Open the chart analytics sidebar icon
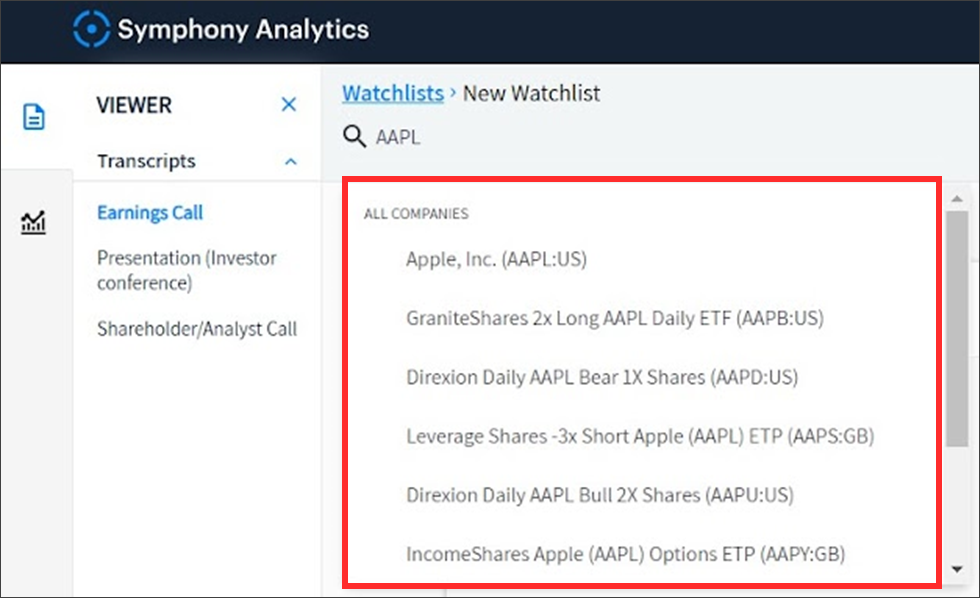The image size is (980, 598). [33, 222]
